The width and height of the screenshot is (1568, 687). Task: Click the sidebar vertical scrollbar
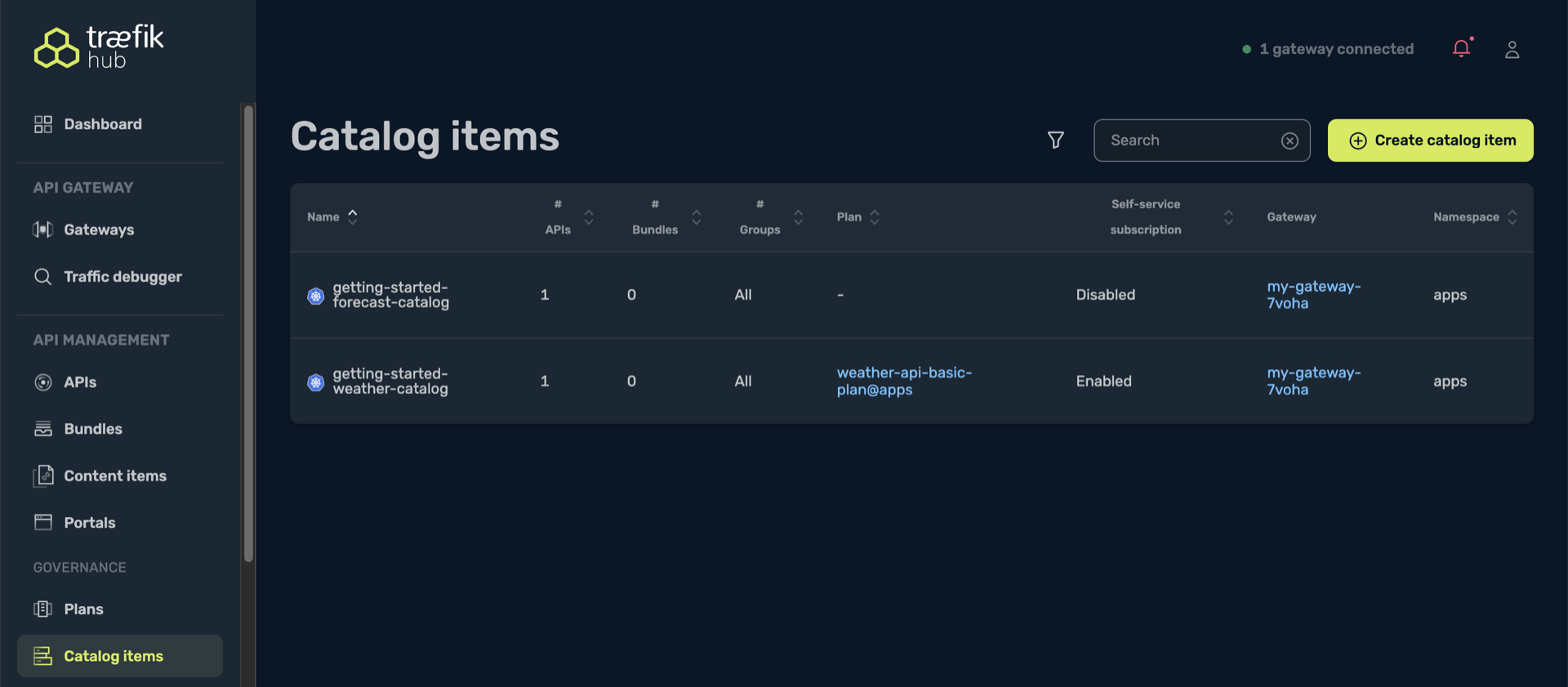pos(248,333)
